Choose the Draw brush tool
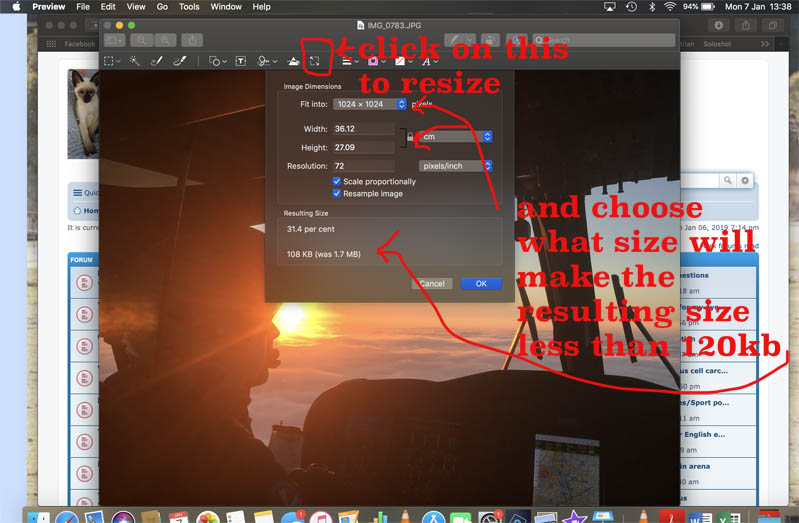Image resolution: width=799 pixels, height=523 pixels. pos(179,61)
